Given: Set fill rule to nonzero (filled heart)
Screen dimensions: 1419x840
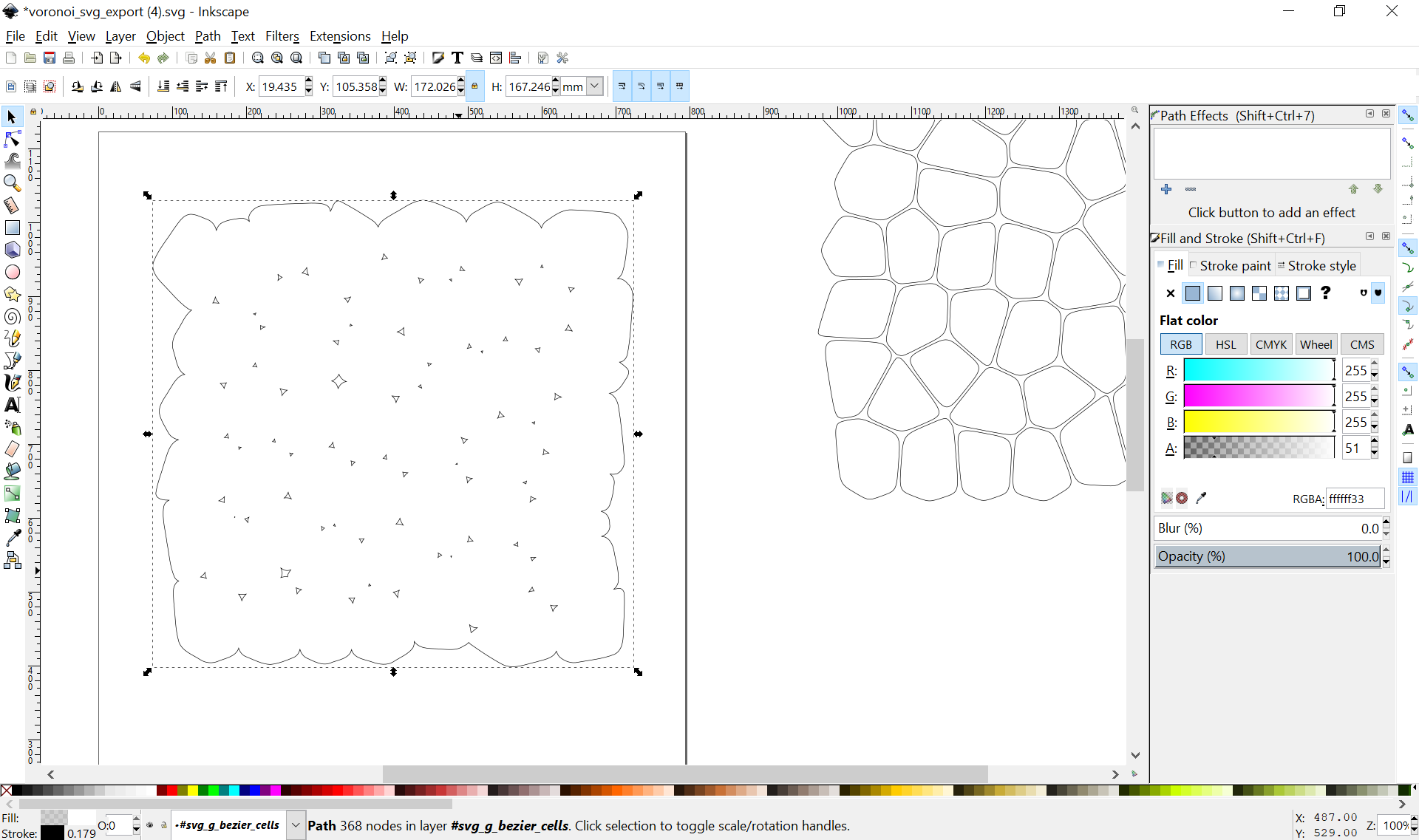Looking at the screenshot, I should pyautogui.click(x=1378, y=293).
